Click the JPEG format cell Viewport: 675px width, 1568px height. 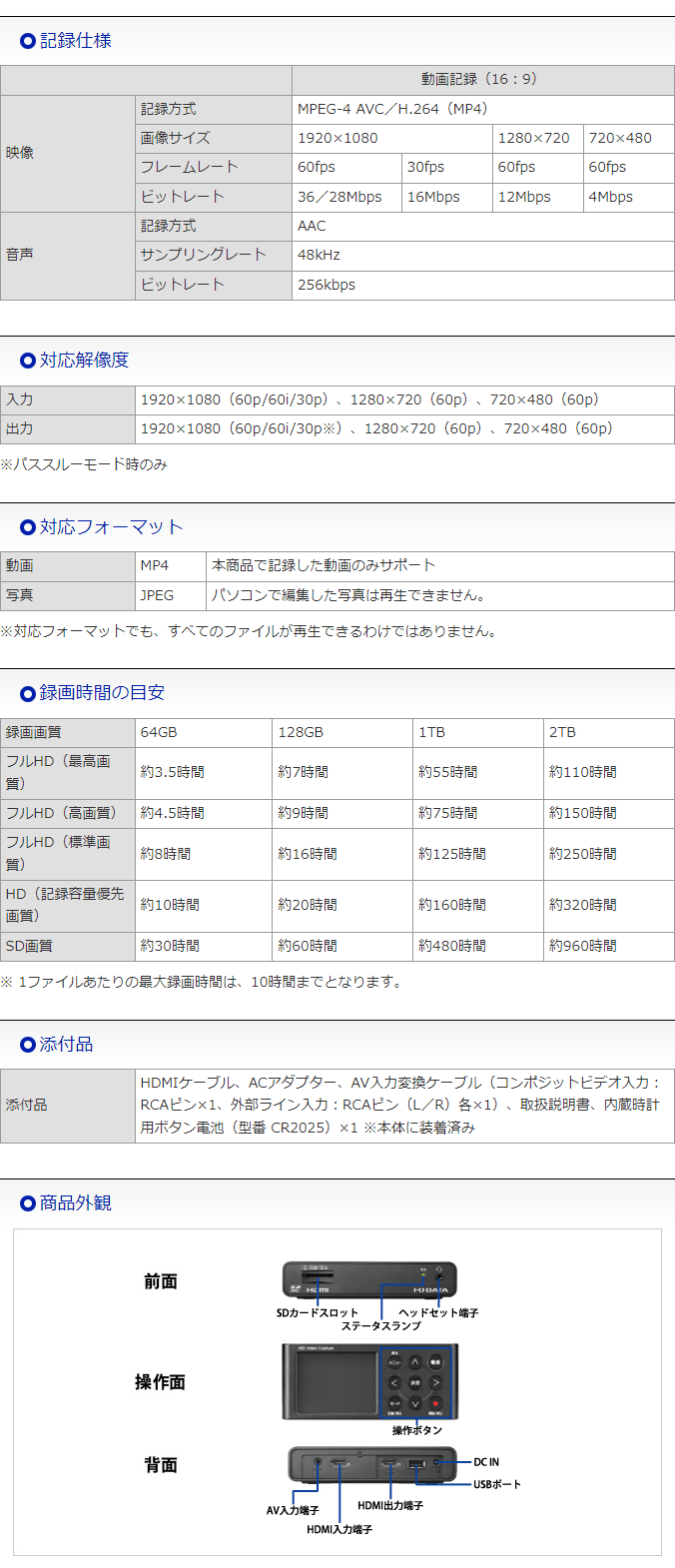(x=171, y=595)
